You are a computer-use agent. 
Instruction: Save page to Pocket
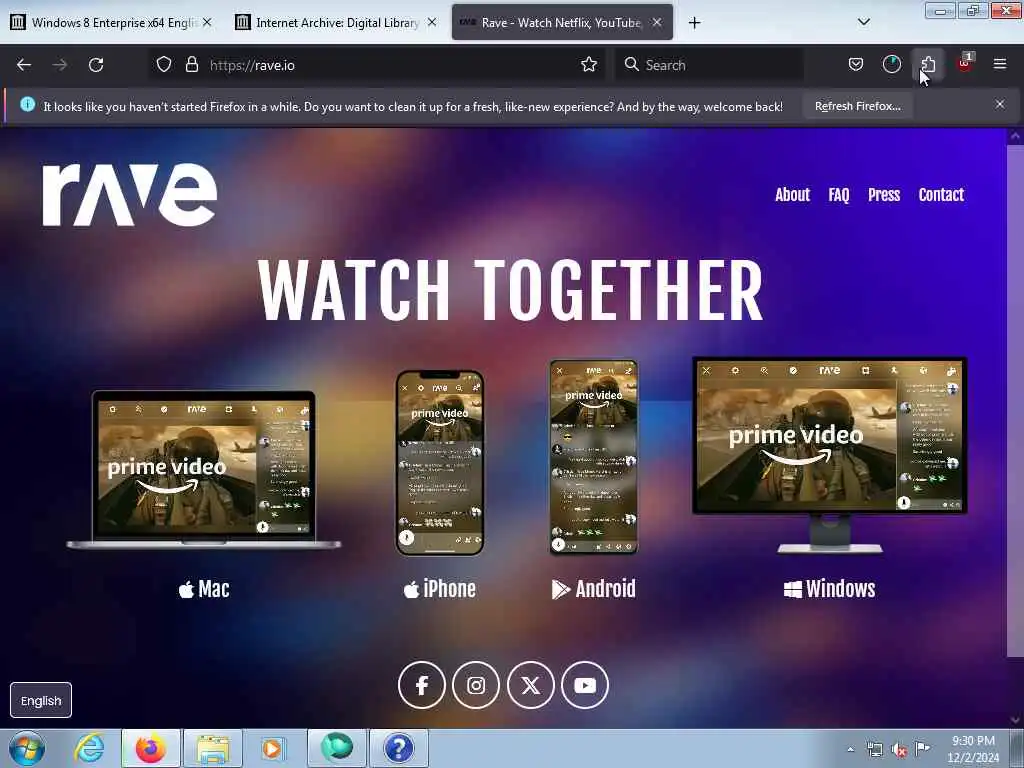(856, 65)
